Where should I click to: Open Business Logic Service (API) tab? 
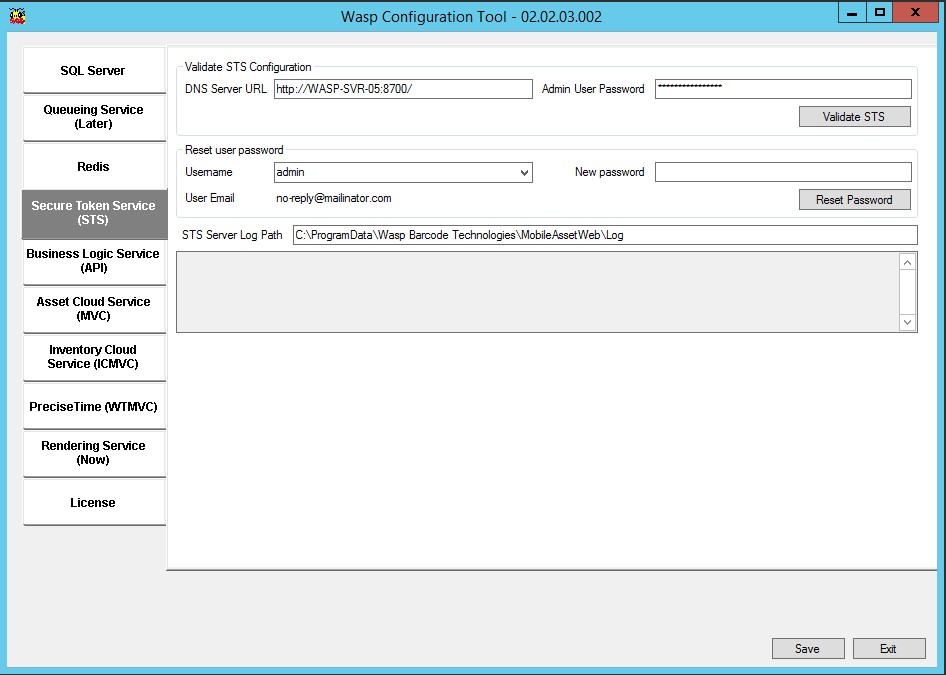coord(93,261)
